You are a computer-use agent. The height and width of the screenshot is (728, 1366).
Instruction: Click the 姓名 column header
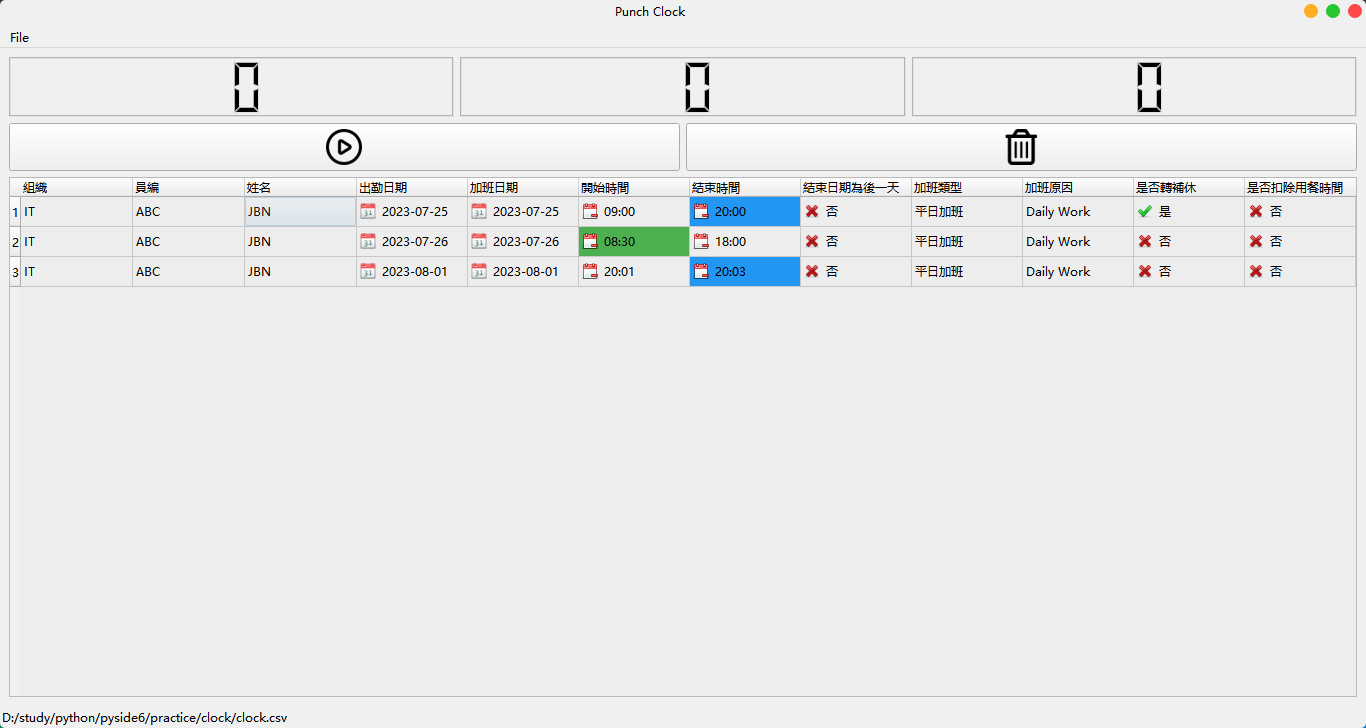(x=300, y=188)
